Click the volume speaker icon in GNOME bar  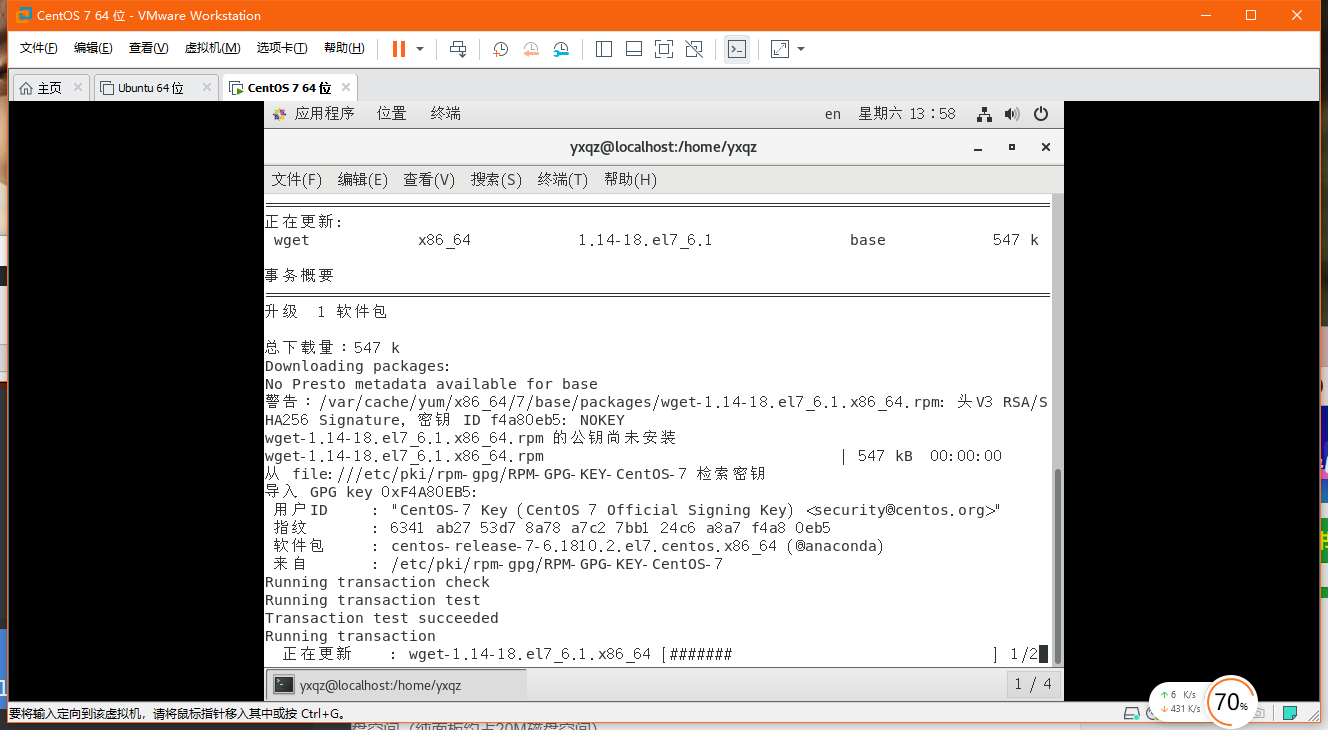coord(1012,114)
